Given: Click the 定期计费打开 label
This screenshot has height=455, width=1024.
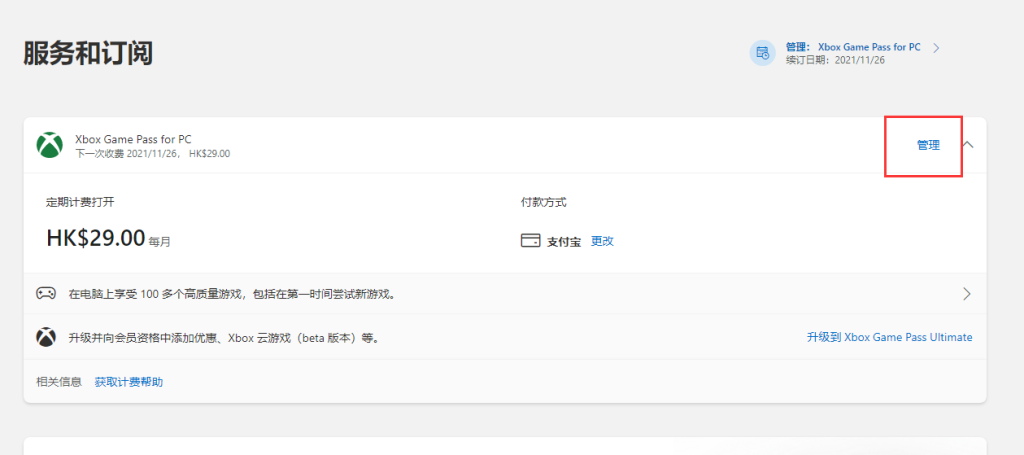Looking at the screenshot, I should 80,202.
